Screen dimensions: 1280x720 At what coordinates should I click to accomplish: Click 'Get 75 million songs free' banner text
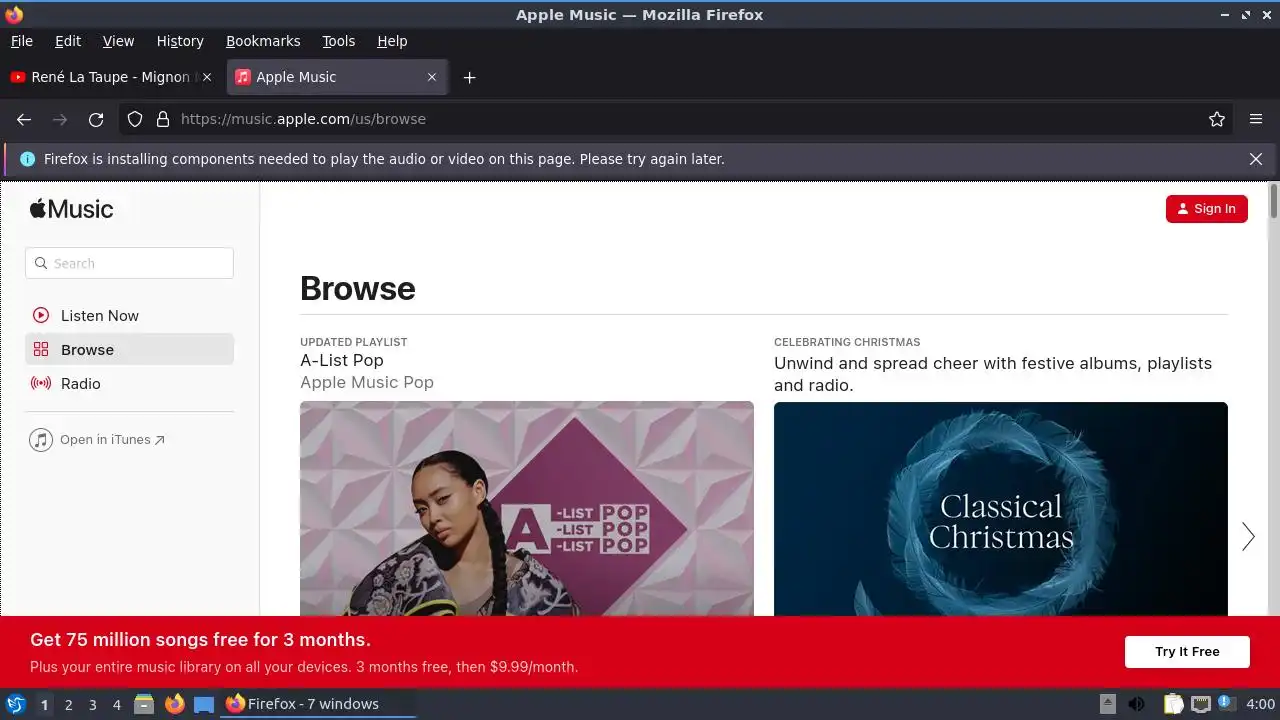point(200,640)
